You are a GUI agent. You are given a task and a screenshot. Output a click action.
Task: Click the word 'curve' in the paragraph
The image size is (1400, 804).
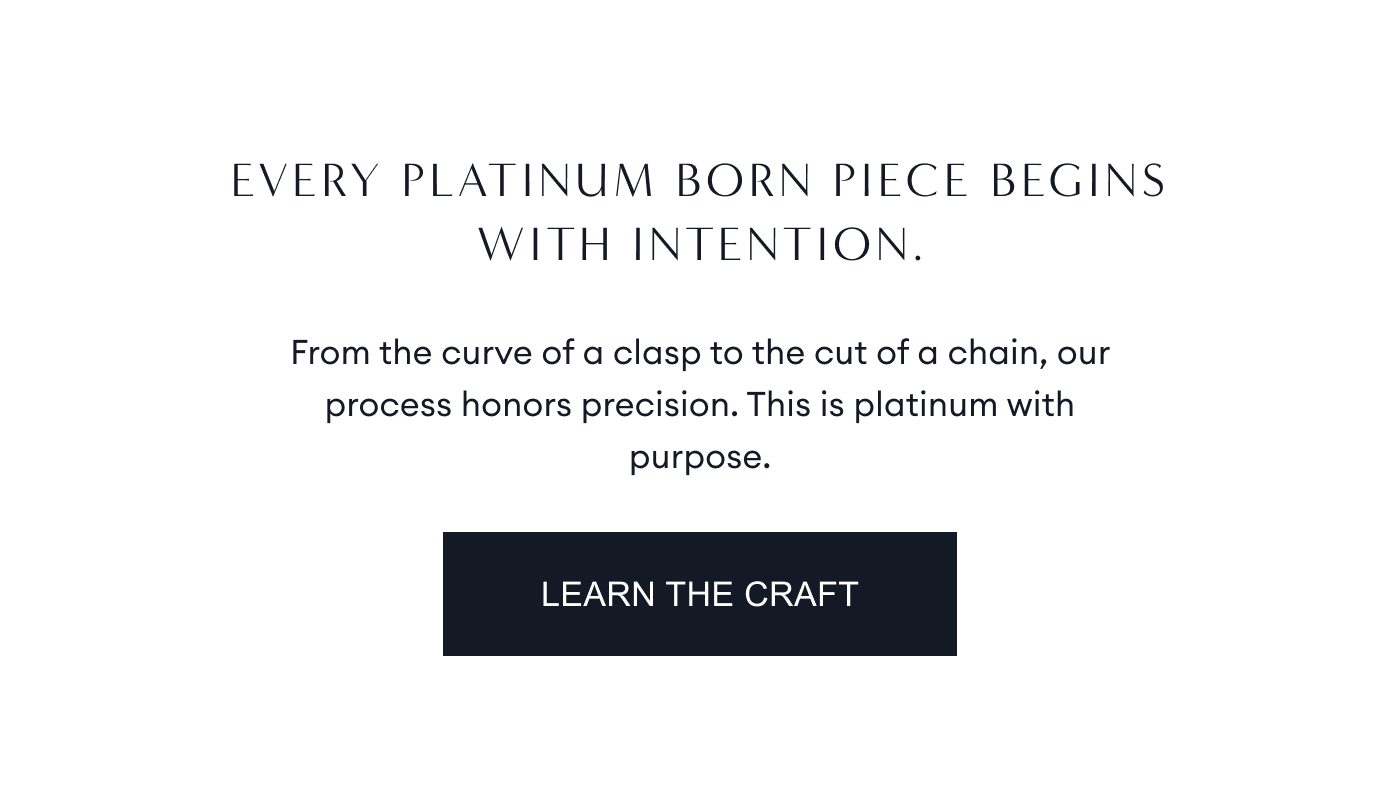click(486, 353)
